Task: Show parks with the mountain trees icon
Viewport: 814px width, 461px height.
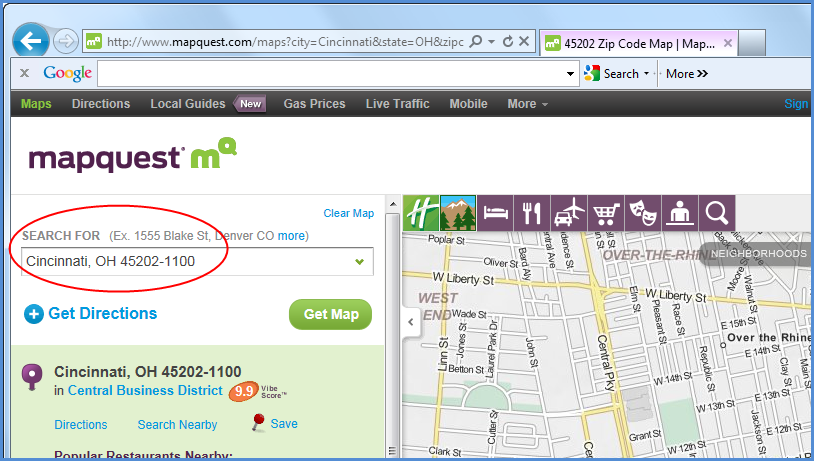Action: (x=458, y=213)
